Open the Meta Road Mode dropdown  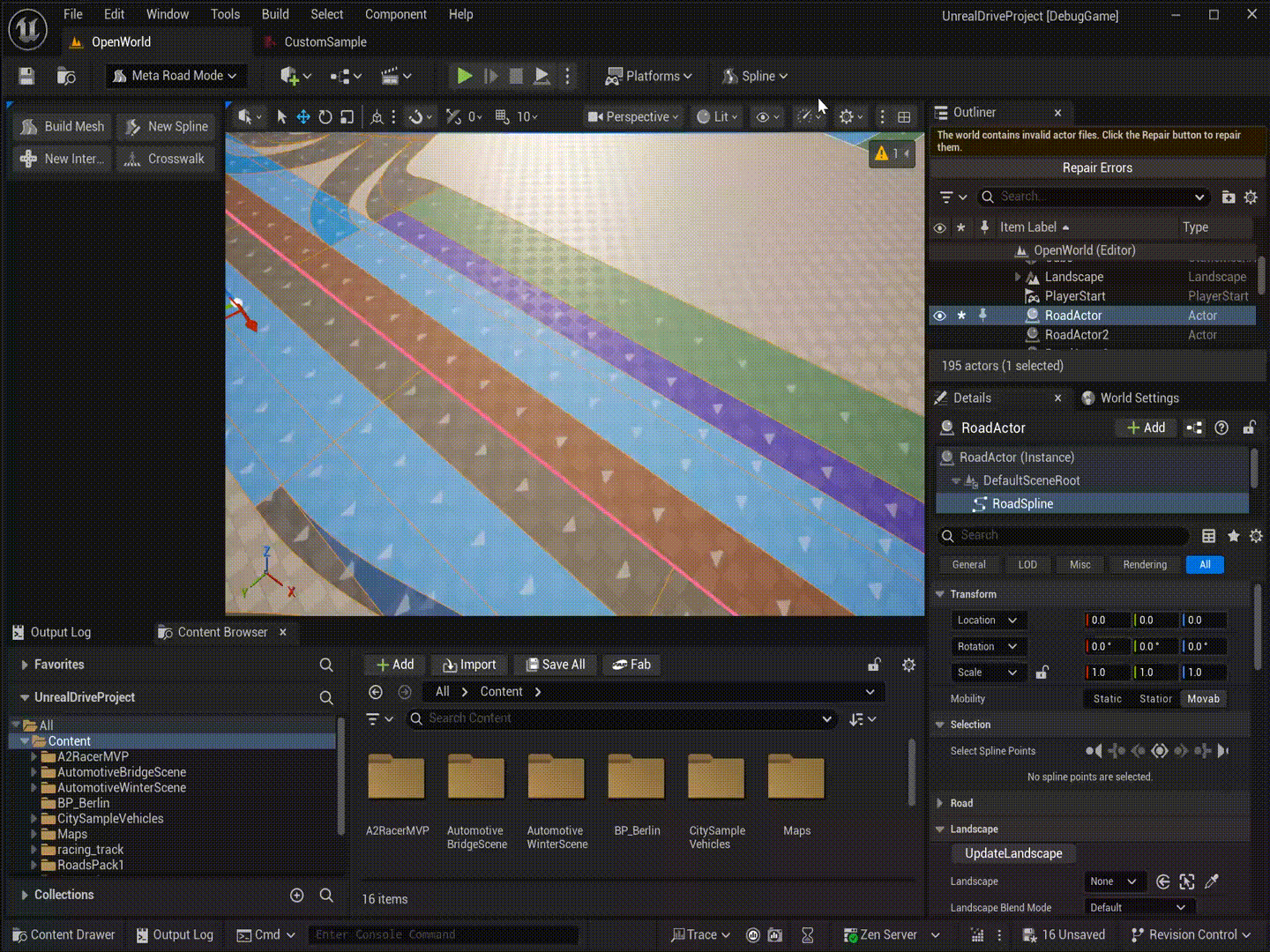point(176,76)
